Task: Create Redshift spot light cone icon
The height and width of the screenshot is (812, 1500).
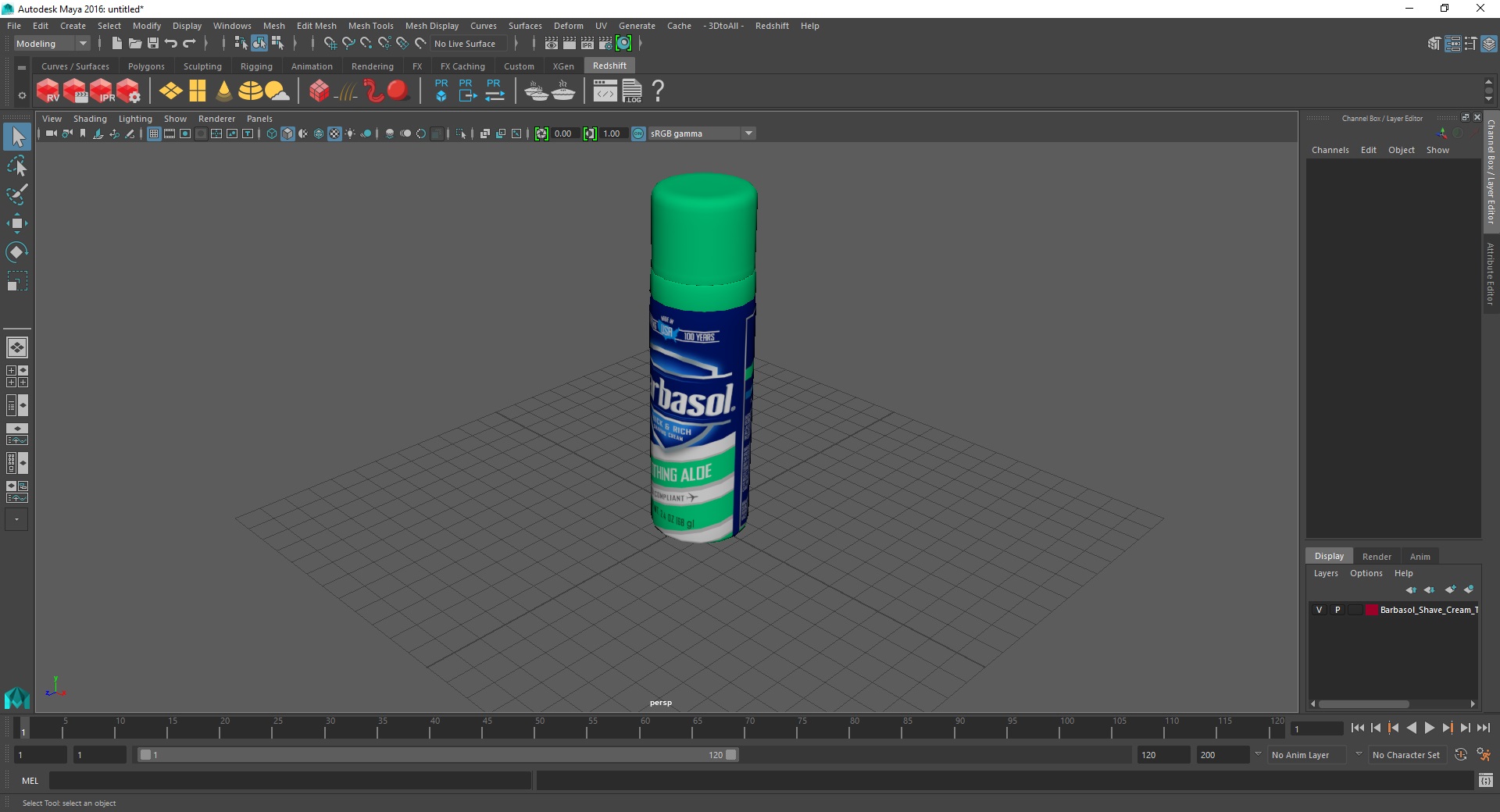Action: click(224, 91)
